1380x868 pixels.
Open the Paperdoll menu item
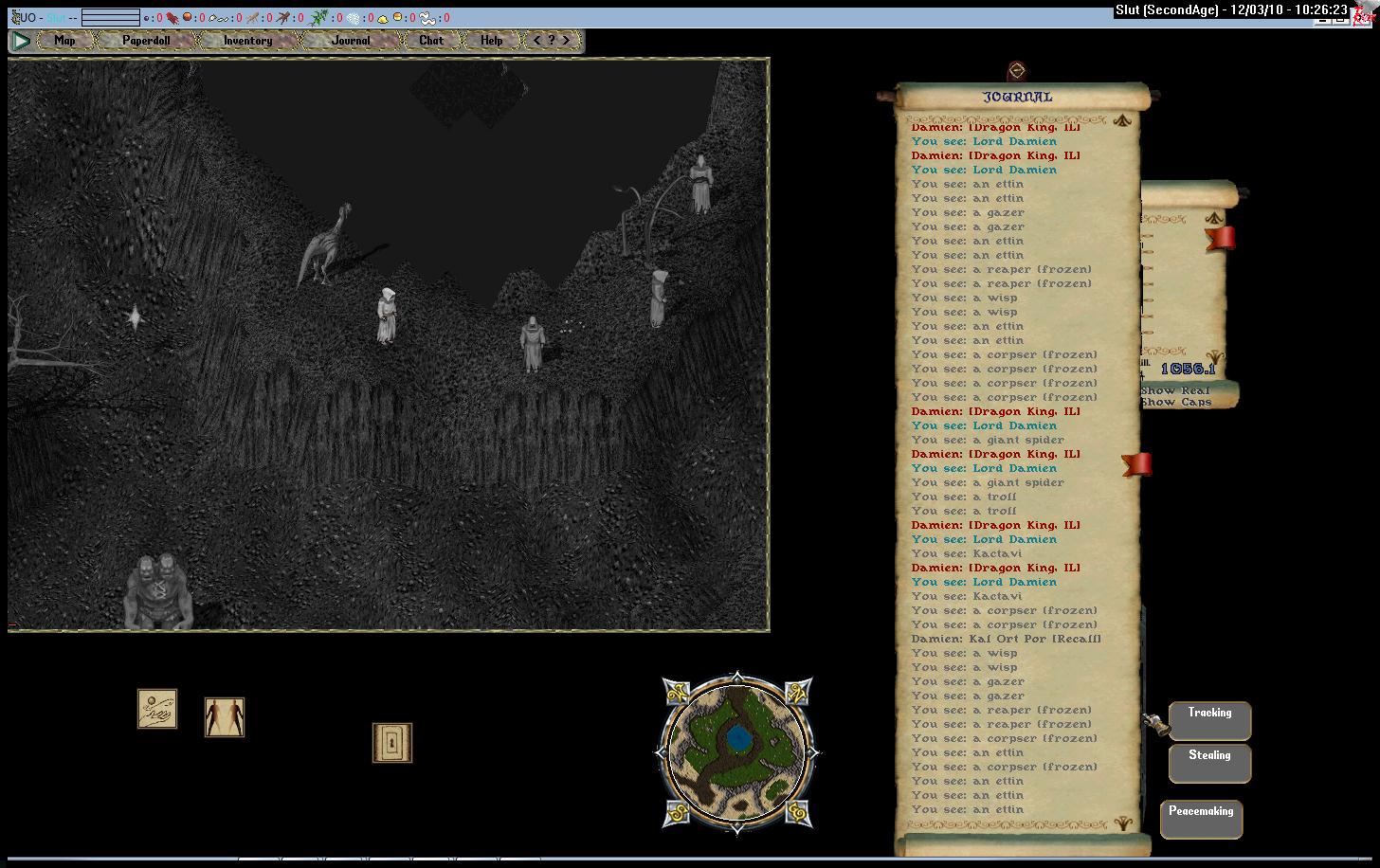tap(145, 41)
